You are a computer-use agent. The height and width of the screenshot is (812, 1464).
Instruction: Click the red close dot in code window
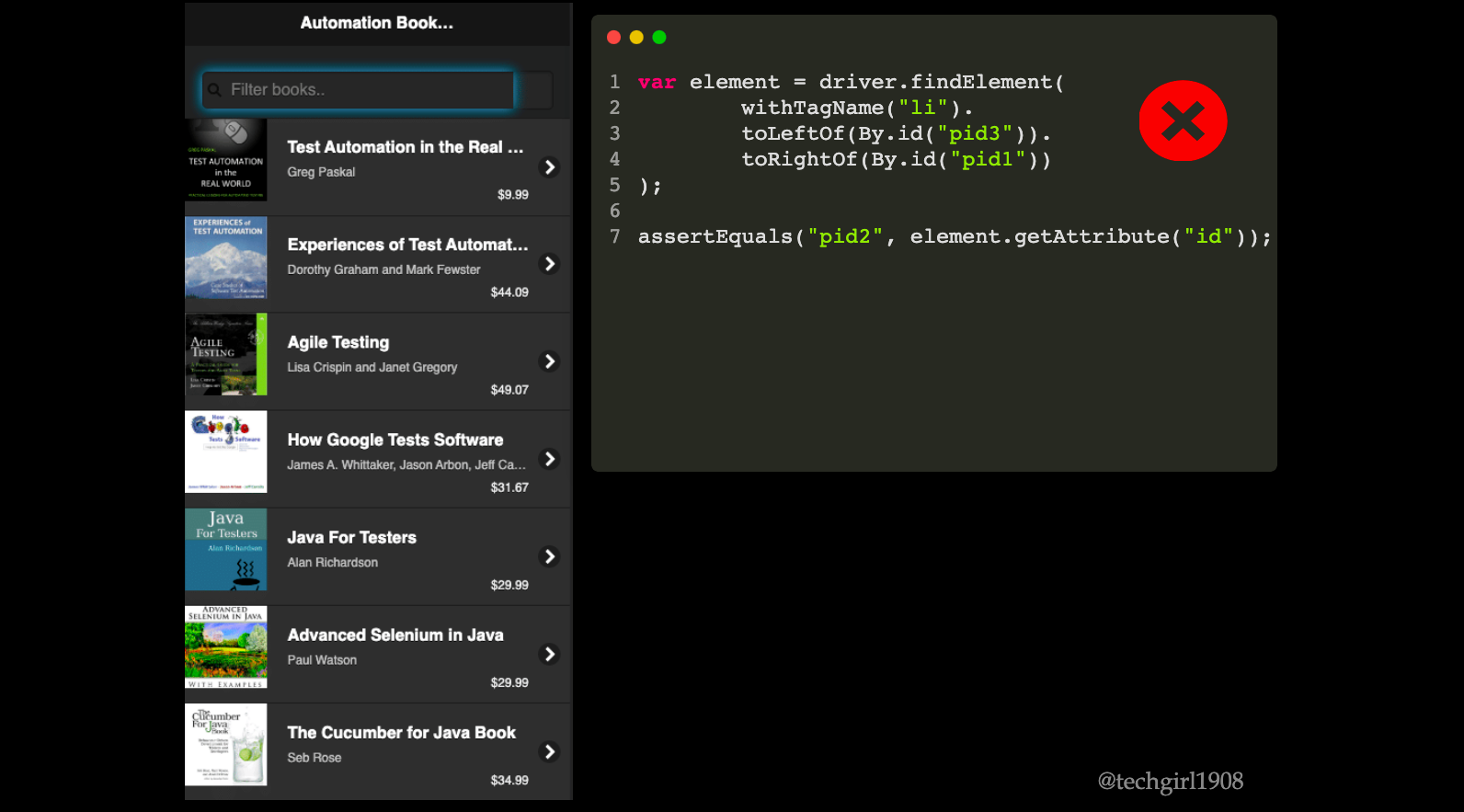[x=614, y=38]
